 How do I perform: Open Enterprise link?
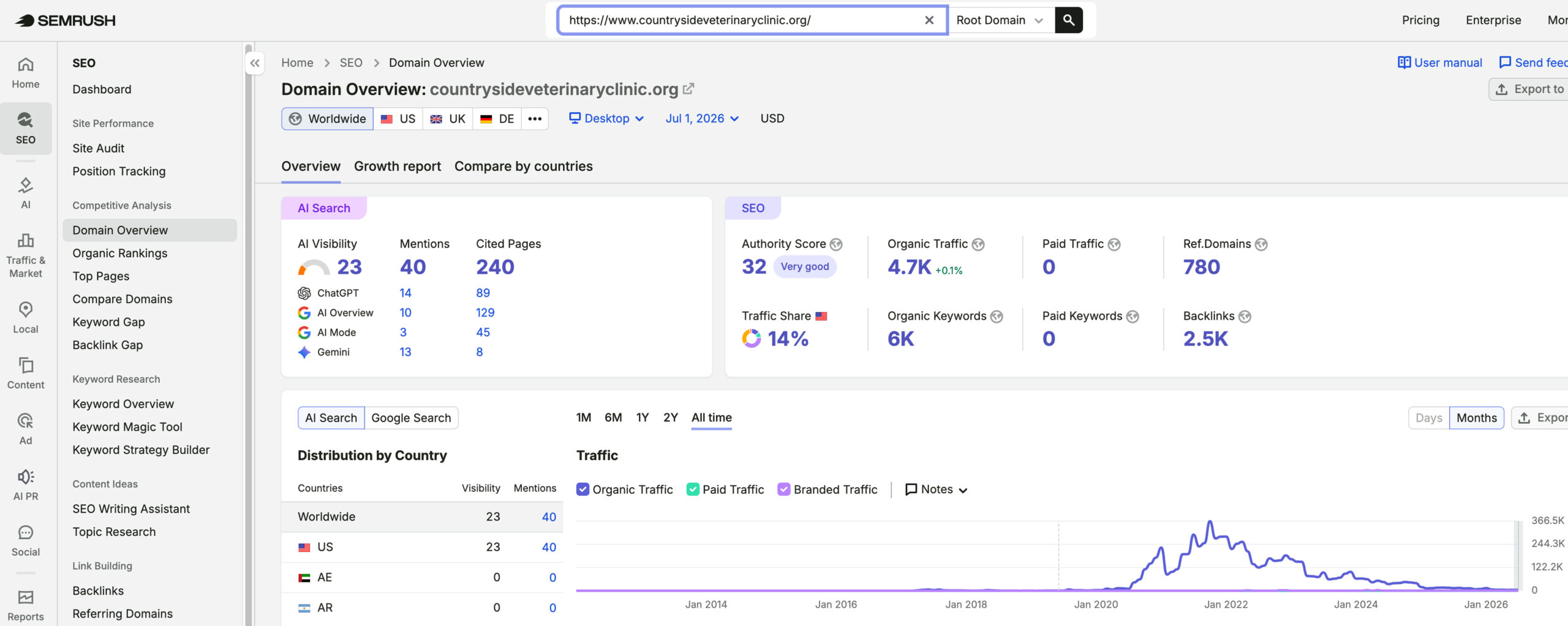pos(1493,20)
